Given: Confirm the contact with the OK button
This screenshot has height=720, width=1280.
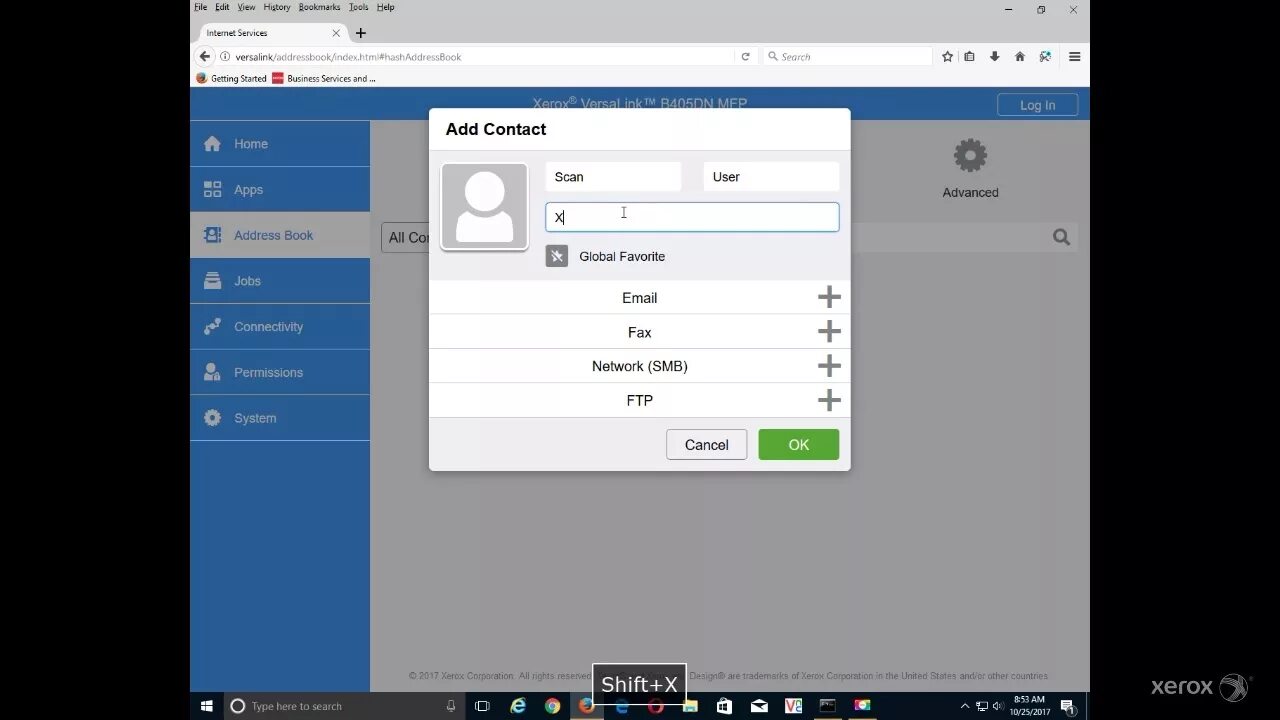Looking at the screenshot, I should tap(798, 445).
